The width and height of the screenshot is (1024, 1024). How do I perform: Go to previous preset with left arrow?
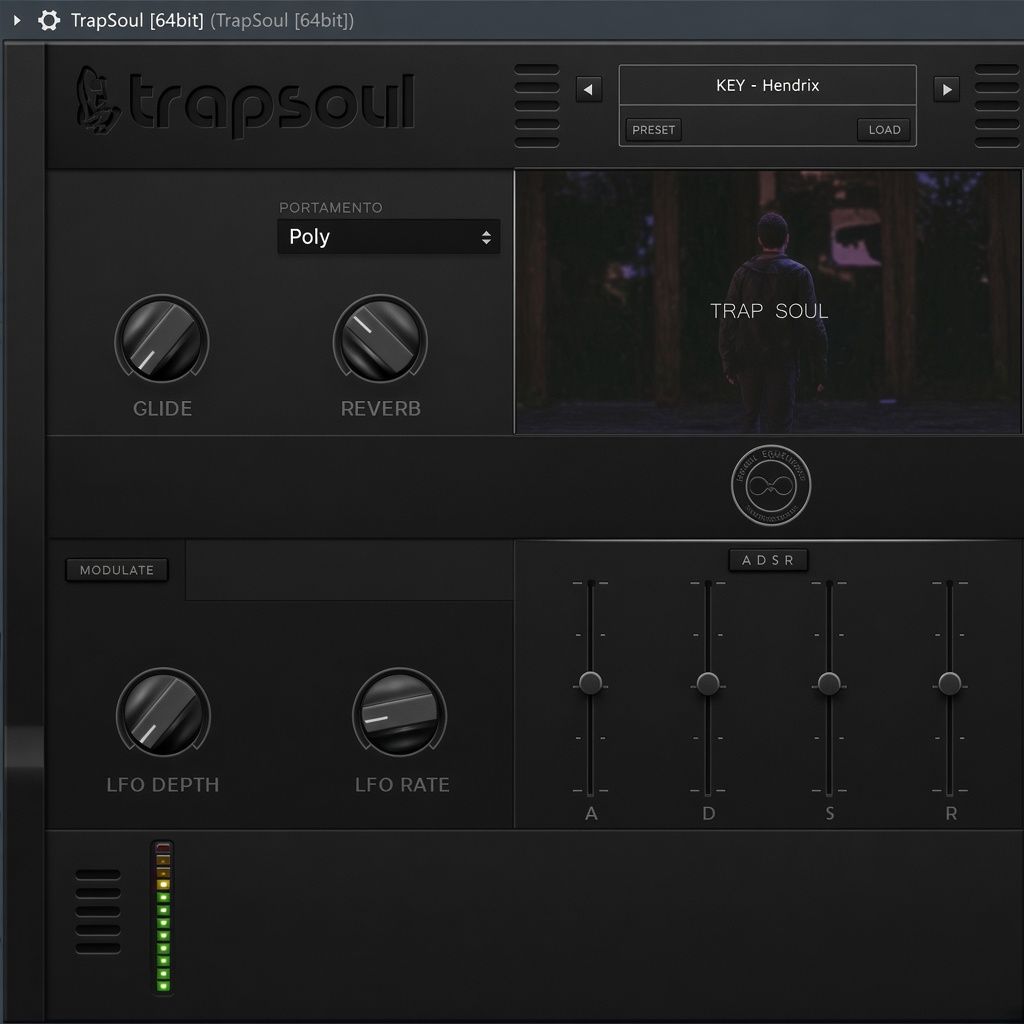tap(588, 89)
